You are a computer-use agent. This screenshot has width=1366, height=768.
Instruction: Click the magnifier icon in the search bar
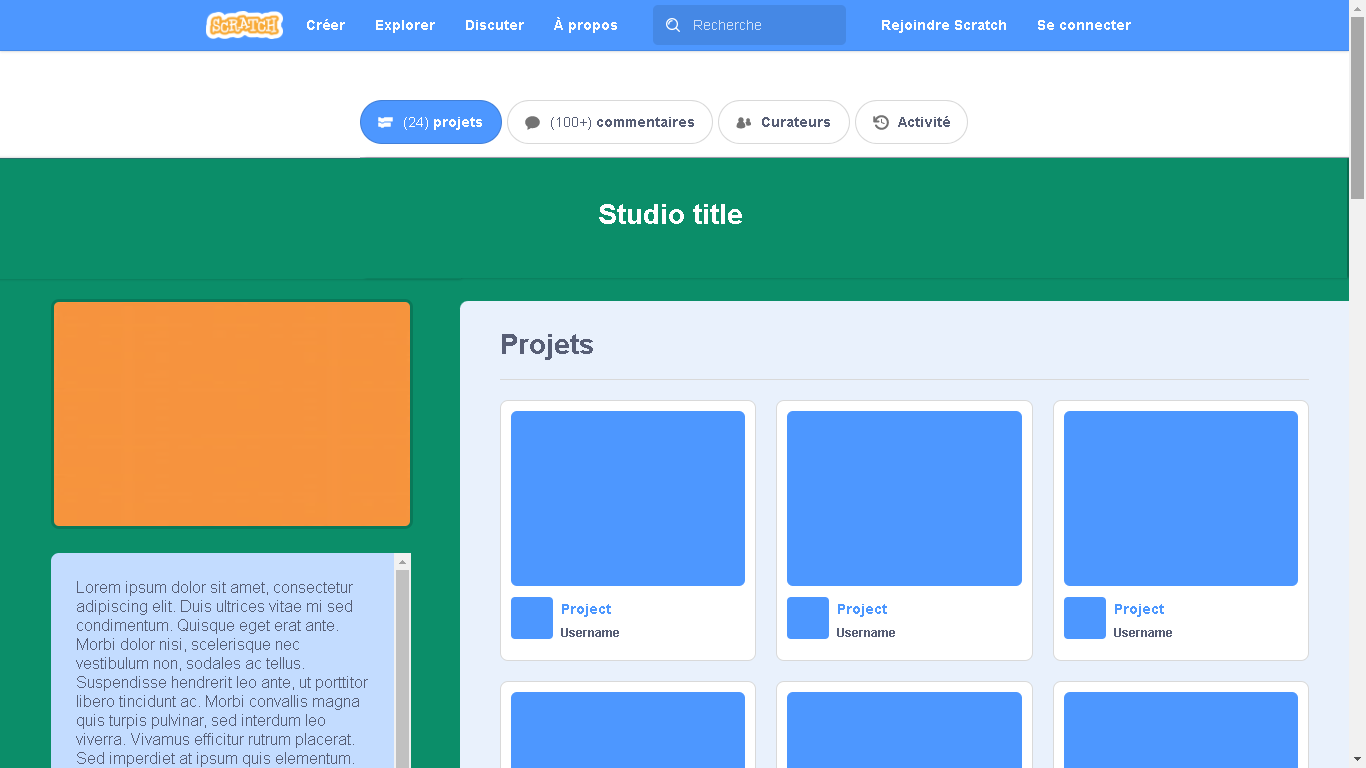click(x=673, y=25)
